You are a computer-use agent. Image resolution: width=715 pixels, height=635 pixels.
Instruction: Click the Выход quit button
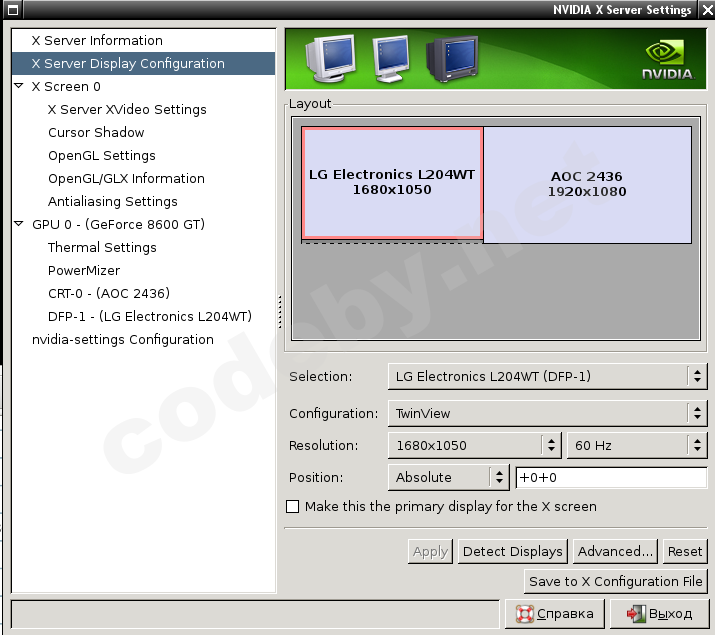tap(659, 614)
